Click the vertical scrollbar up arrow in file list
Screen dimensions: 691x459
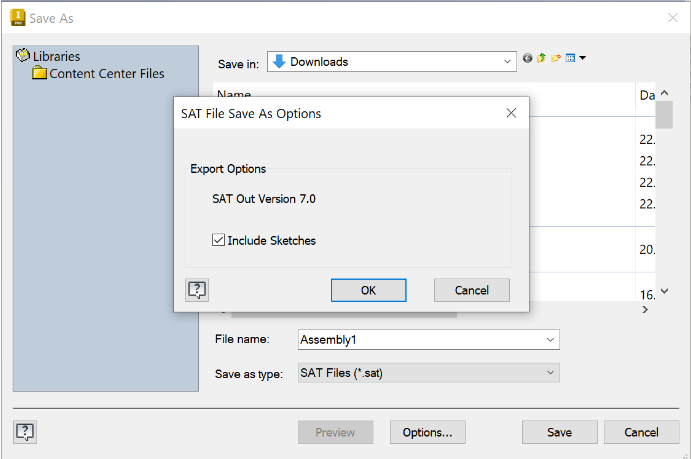[x=664, y=92]
